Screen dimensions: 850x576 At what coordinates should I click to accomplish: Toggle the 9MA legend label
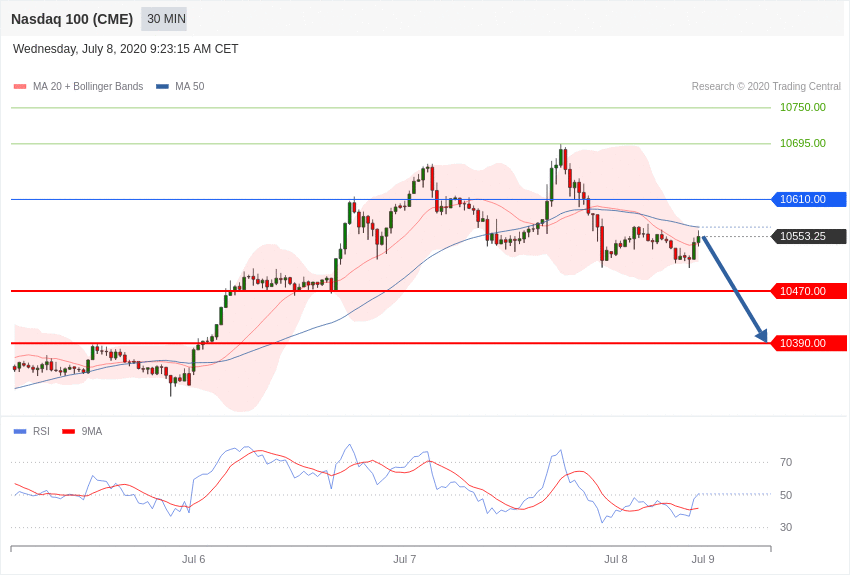tap(92, 432)
